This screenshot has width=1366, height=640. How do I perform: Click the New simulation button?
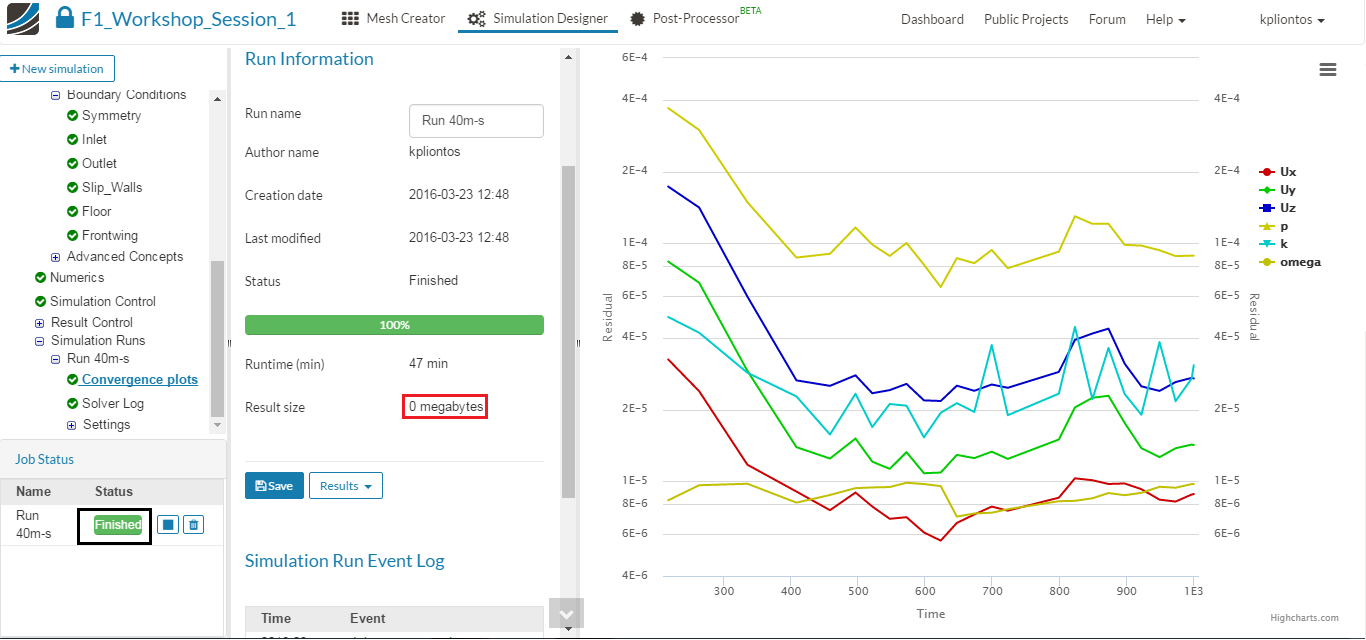point(57,69)
